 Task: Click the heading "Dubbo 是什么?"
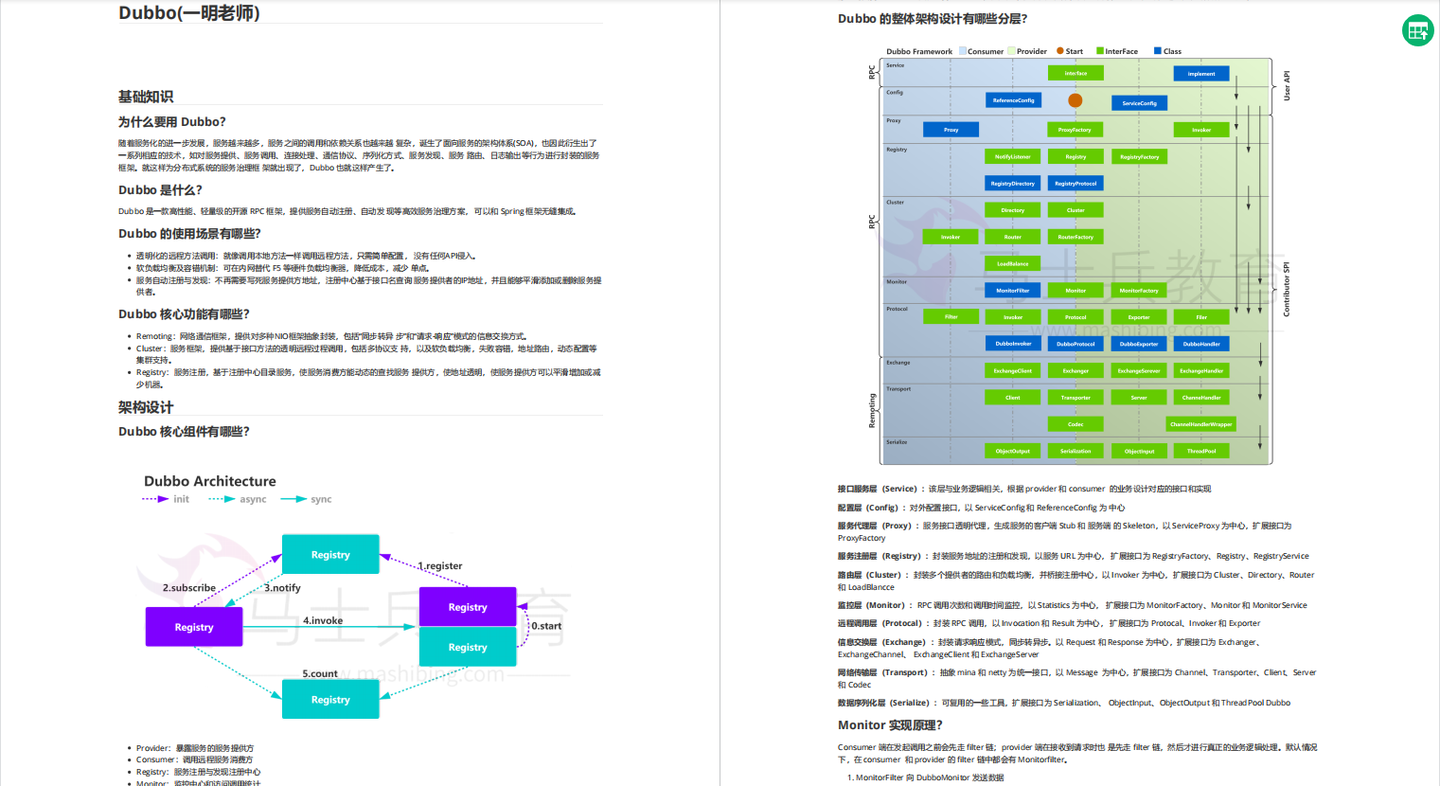coord(160,190)
